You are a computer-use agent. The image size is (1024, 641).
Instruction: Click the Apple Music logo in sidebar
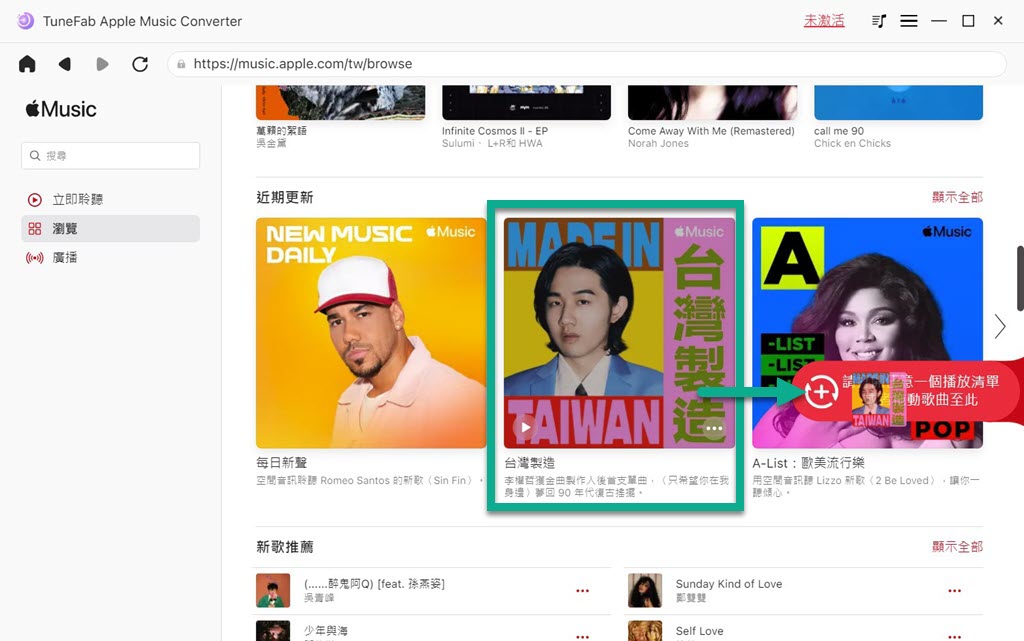tap(61, 109)
